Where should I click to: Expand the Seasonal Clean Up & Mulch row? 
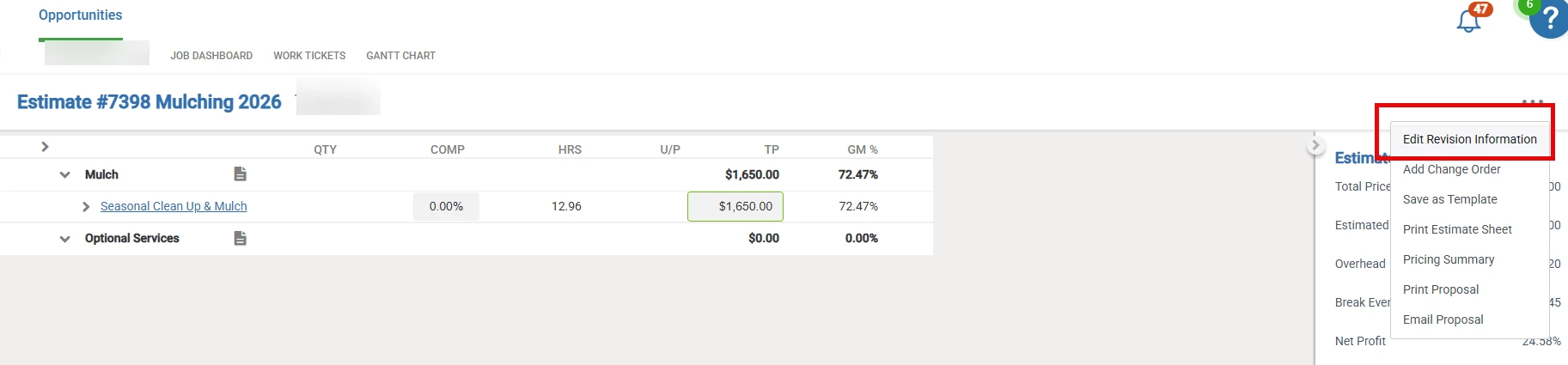click(x=86, y=207)
